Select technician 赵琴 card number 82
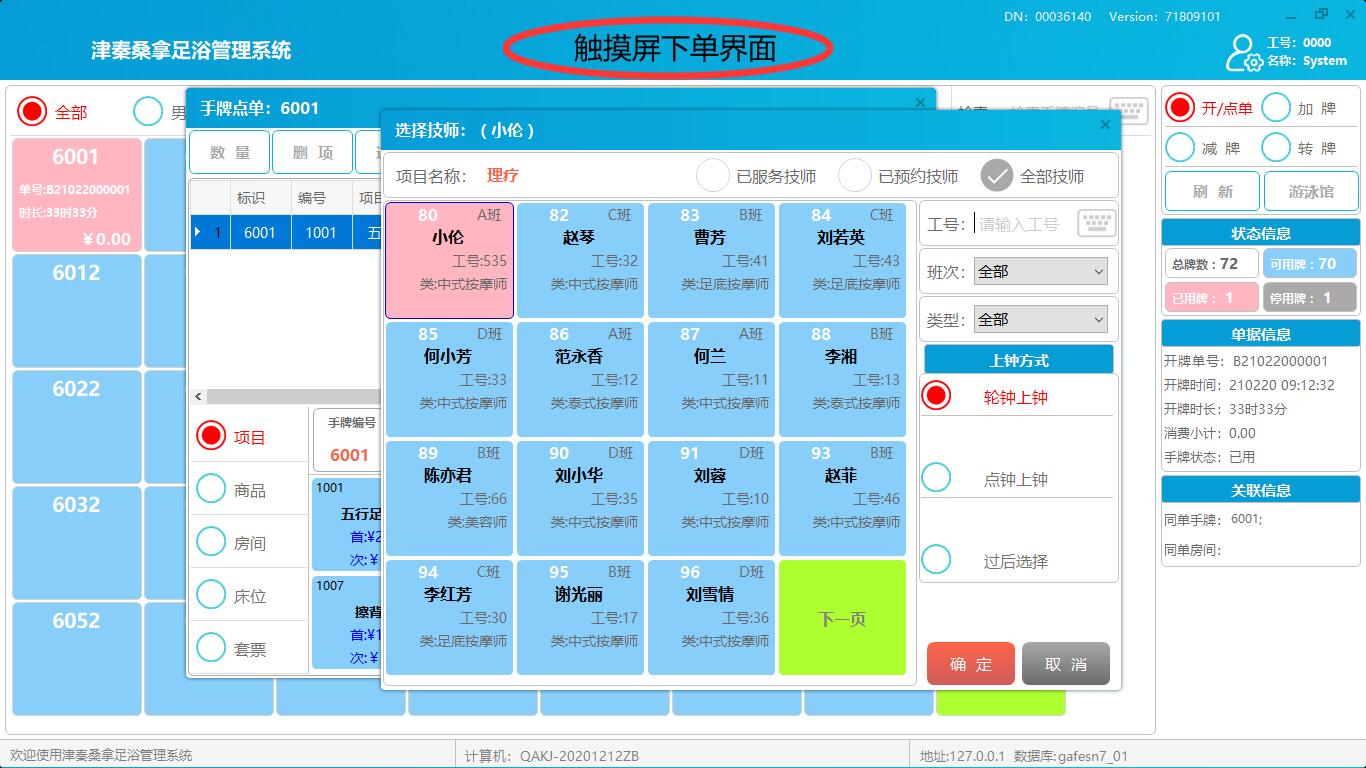 (x=580, y=259)
